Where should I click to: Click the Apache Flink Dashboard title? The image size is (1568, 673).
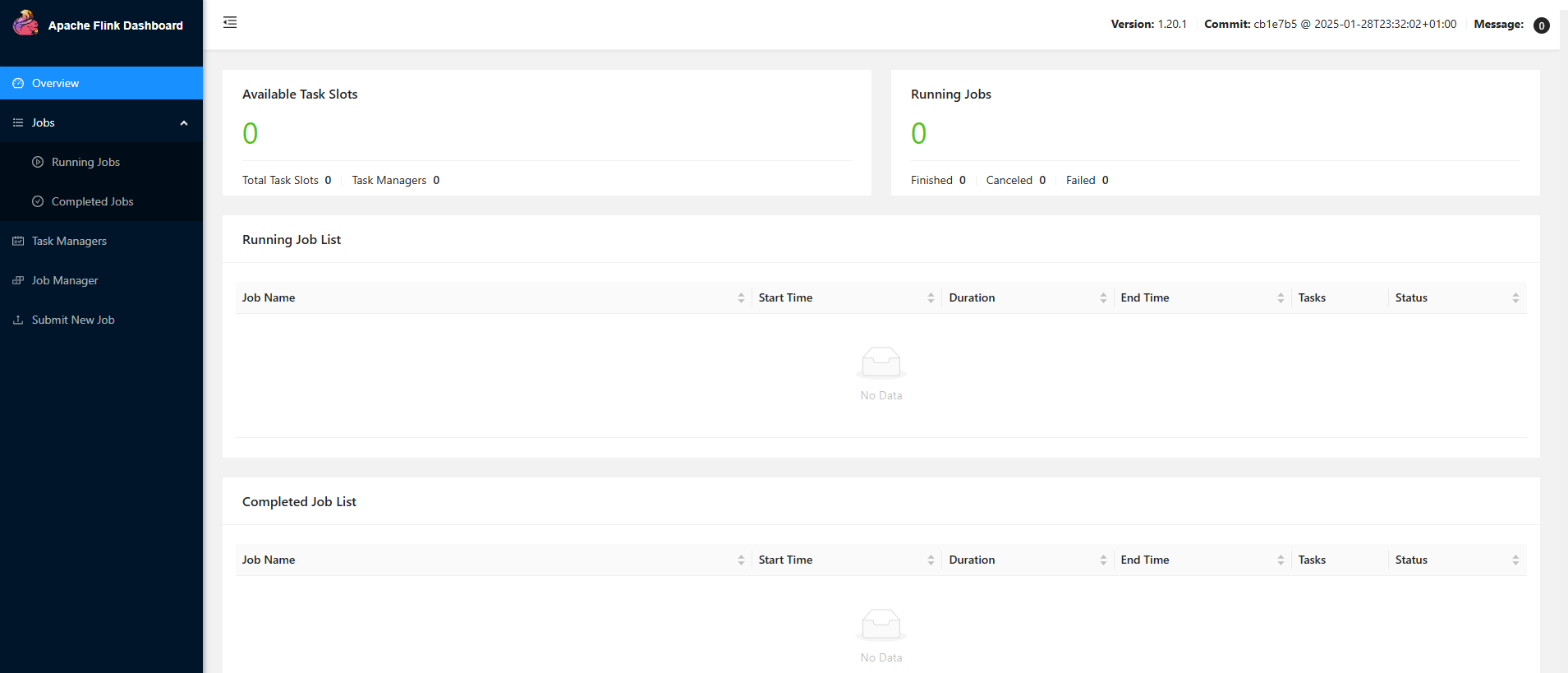116,25
